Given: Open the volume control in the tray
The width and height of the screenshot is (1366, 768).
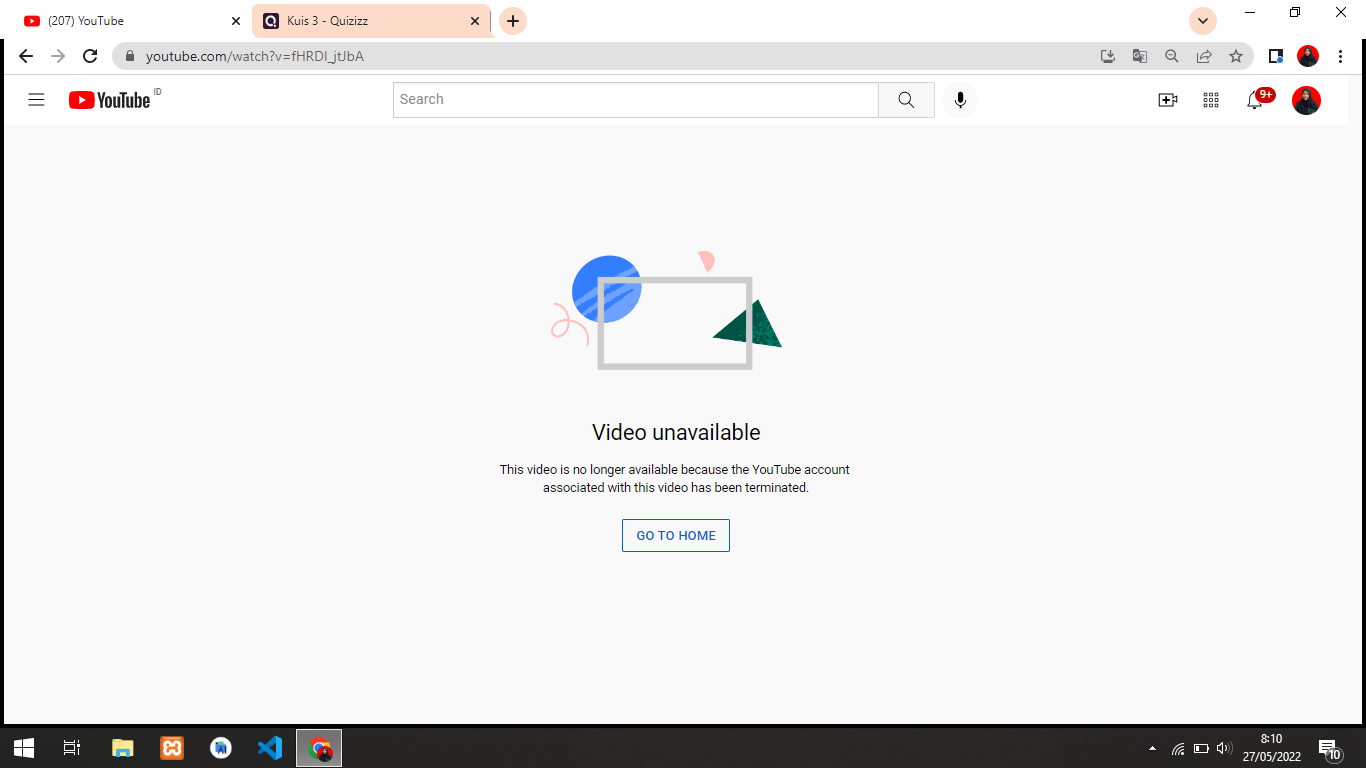Looking at the screenshot, I should coord(1224,748).
